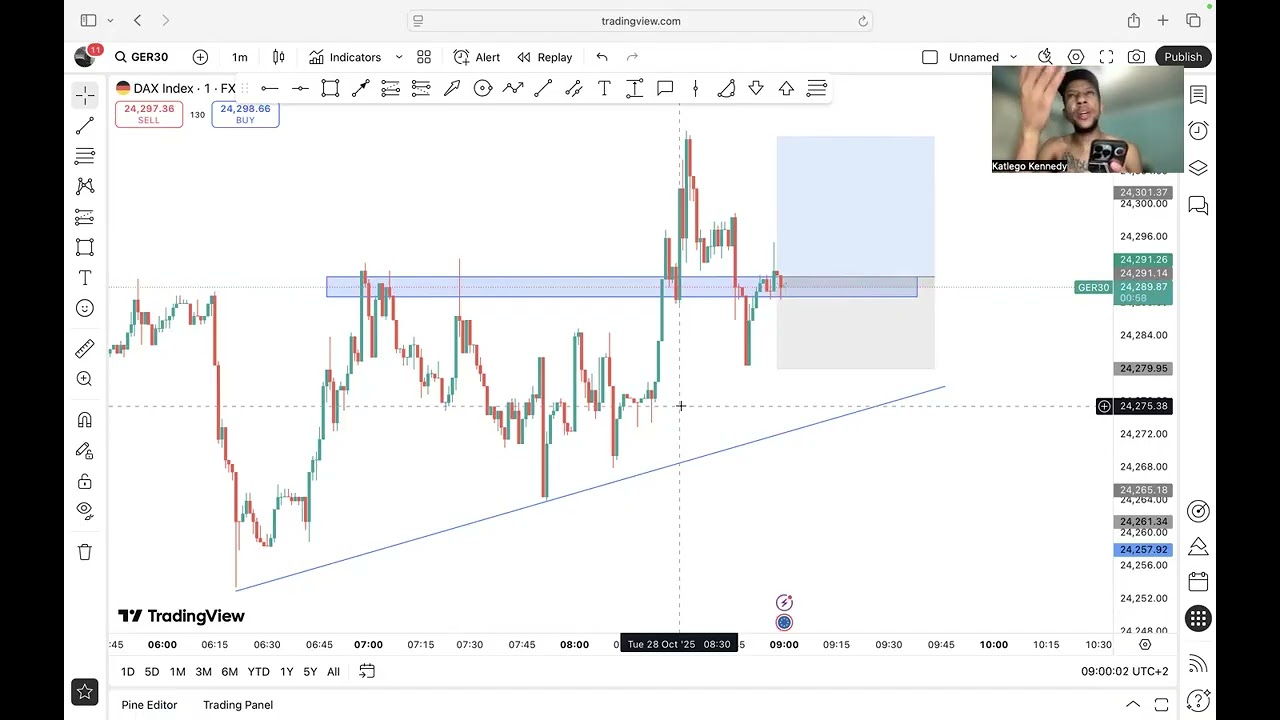Image resolution: width=1280 pixels, height=720 pixels.
Task: Select the ruler measure tool
Action: point(85,348)
